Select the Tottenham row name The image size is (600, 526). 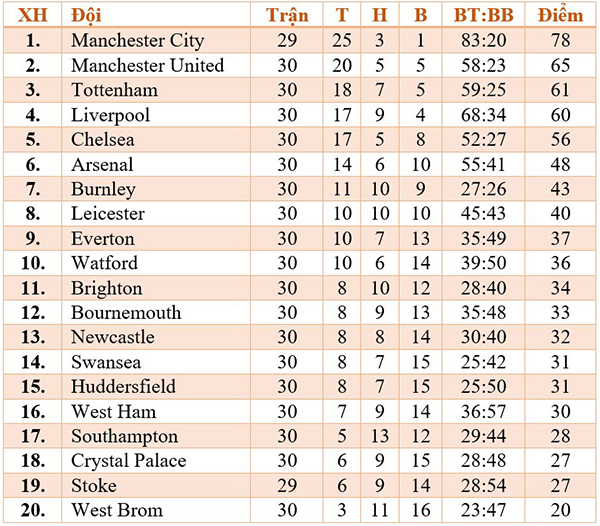pyautogui.click(x=114, y=90)
